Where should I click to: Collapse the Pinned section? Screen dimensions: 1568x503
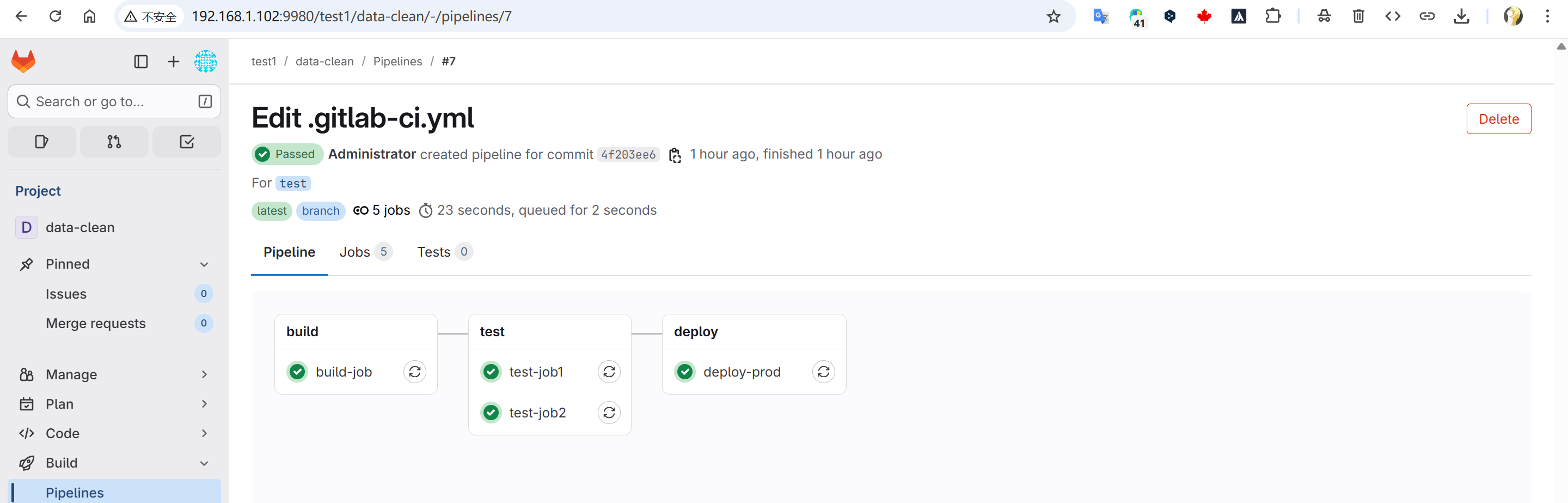pos(204,264)
